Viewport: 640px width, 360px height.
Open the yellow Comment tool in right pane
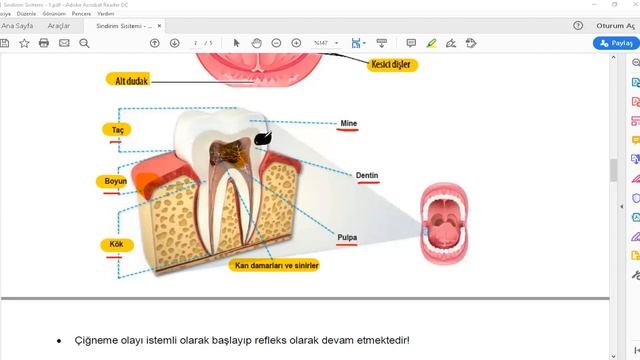(636, 140)
